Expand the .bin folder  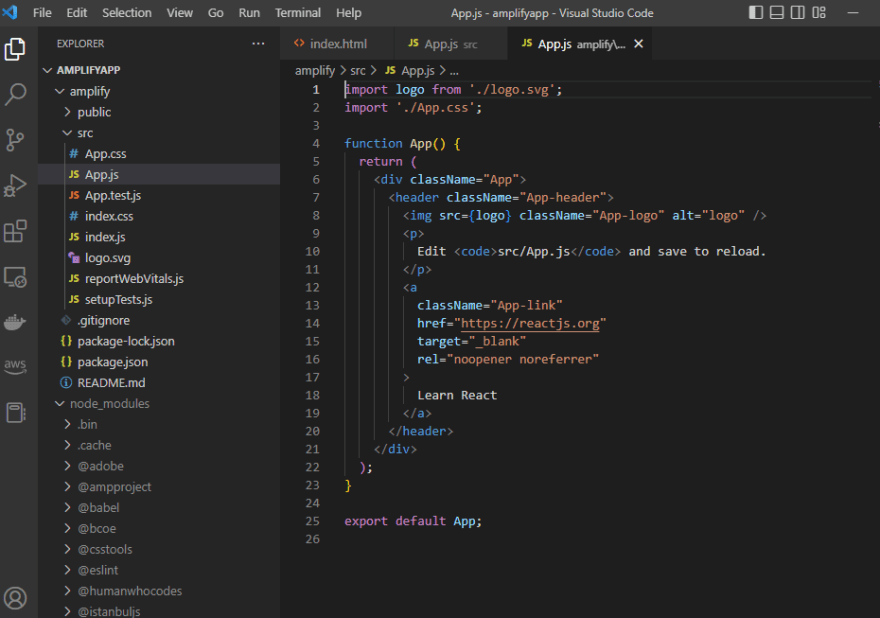[x=159, y=424]
